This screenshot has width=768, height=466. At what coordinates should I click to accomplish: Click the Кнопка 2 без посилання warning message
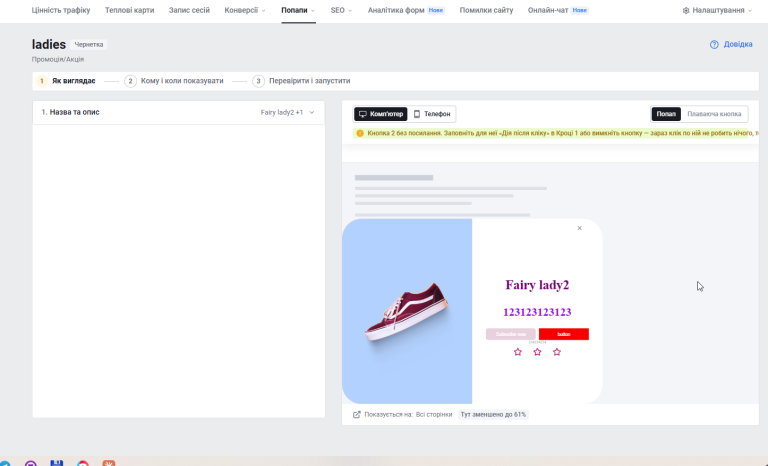(555, 133)
